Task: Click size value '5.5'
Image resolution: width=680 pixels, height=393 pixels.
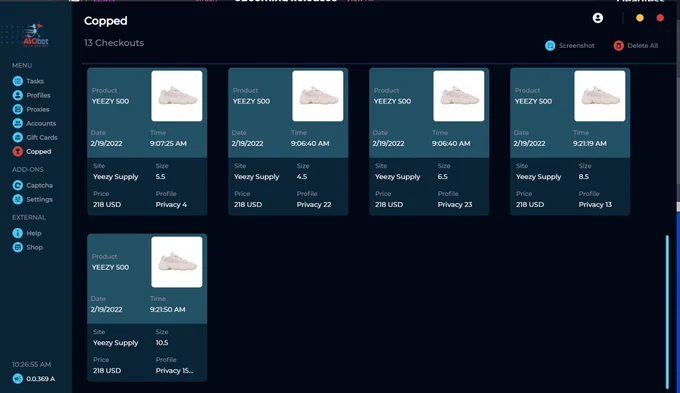Action: pos(160,177)
